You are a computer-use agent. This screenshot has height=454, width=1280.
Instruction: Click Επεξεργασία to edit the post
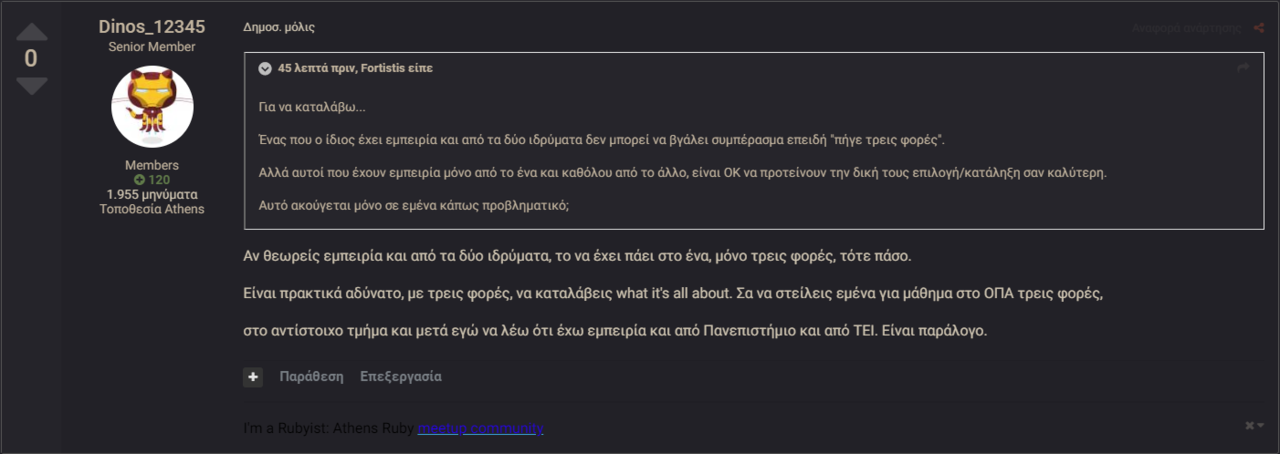click(x=401, y=377)
